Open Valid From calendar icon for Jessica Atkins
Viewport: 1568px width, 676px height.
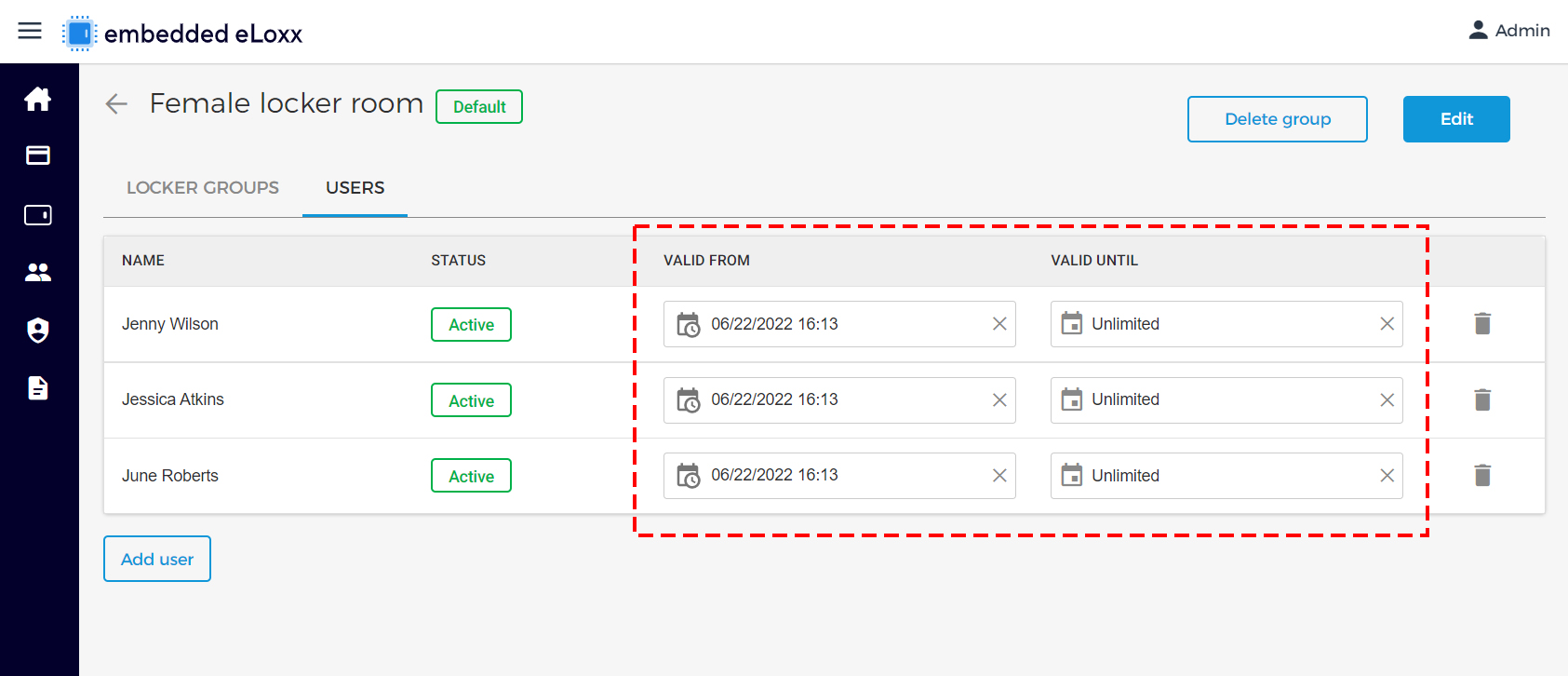[x=688, y=399]
